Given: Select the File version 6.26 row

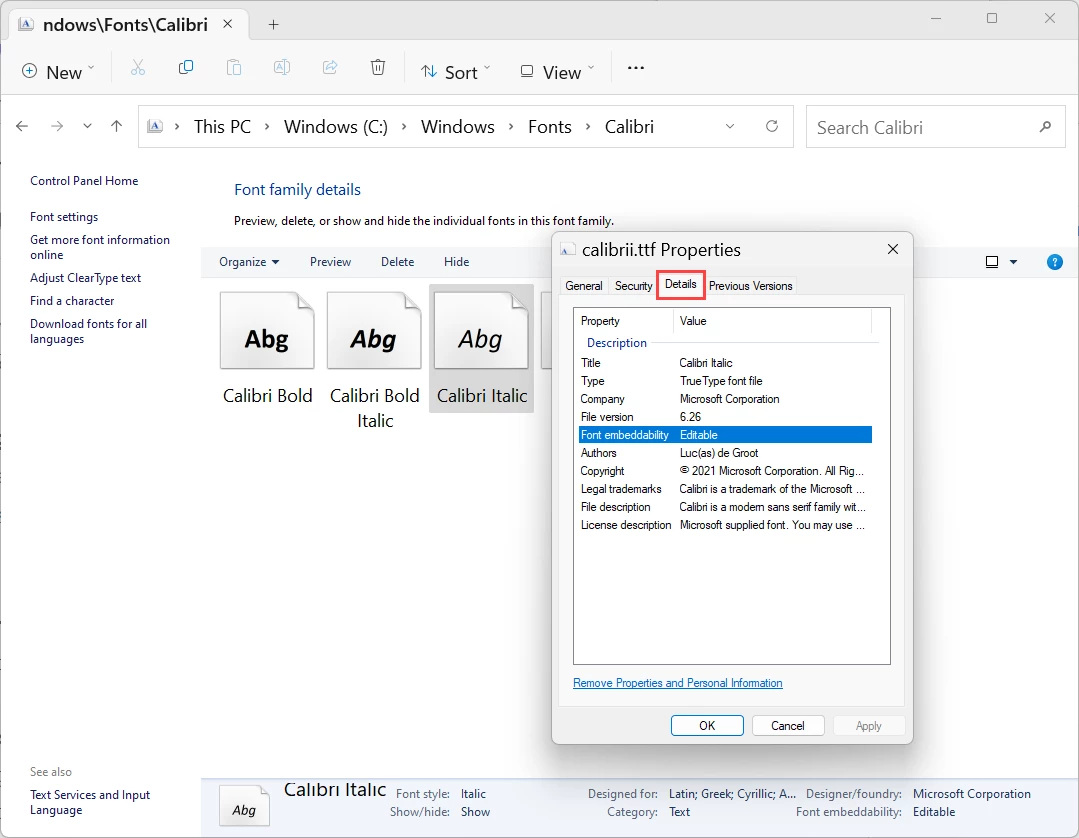Looking at the screenshot, I should pyautogui.click(x=725, y=417).
